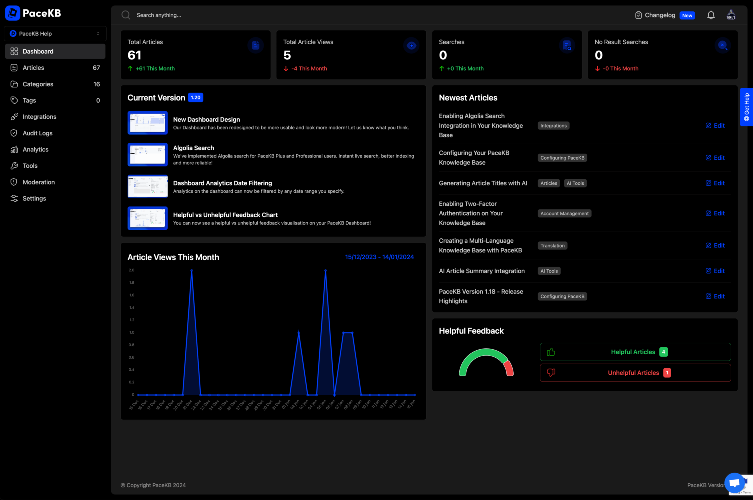Click the Unhelpful Articles button

(635, 373)
